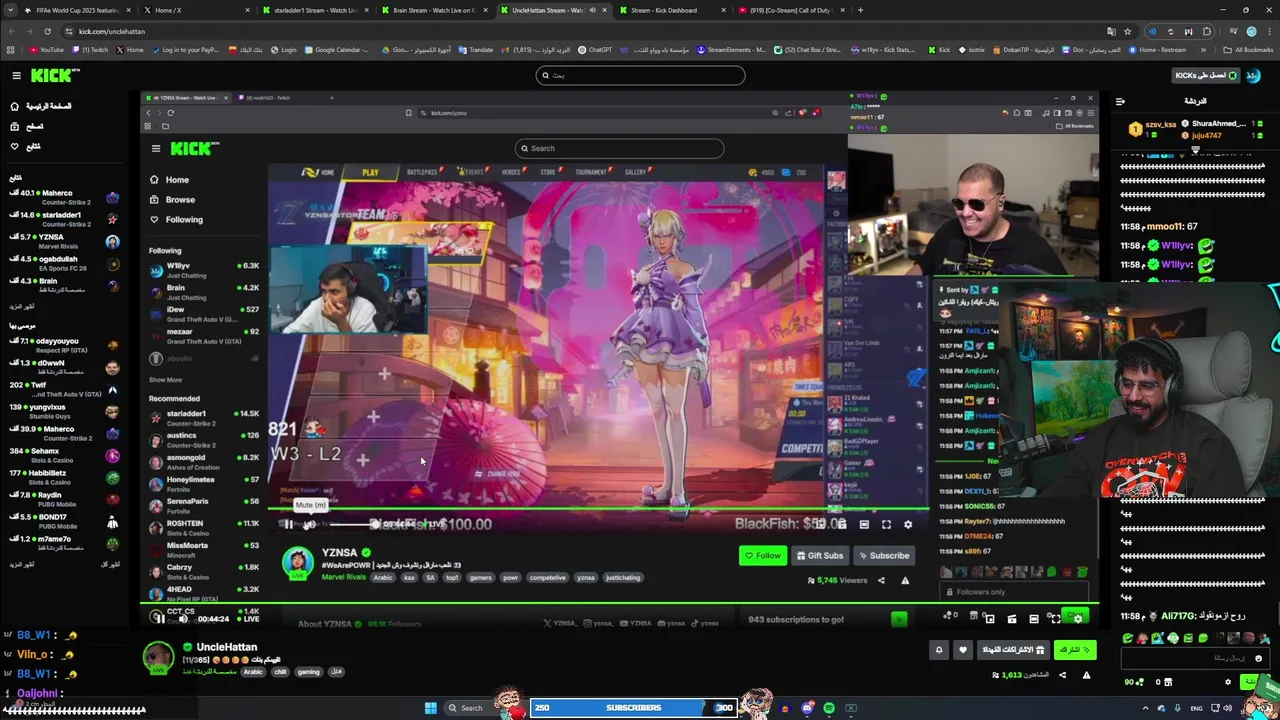Image resolution: width=1280 pixels, height=720 pixels.
Task: Click gifted subs button beside UncleHattan
Action: click(x=1012, y=650)
